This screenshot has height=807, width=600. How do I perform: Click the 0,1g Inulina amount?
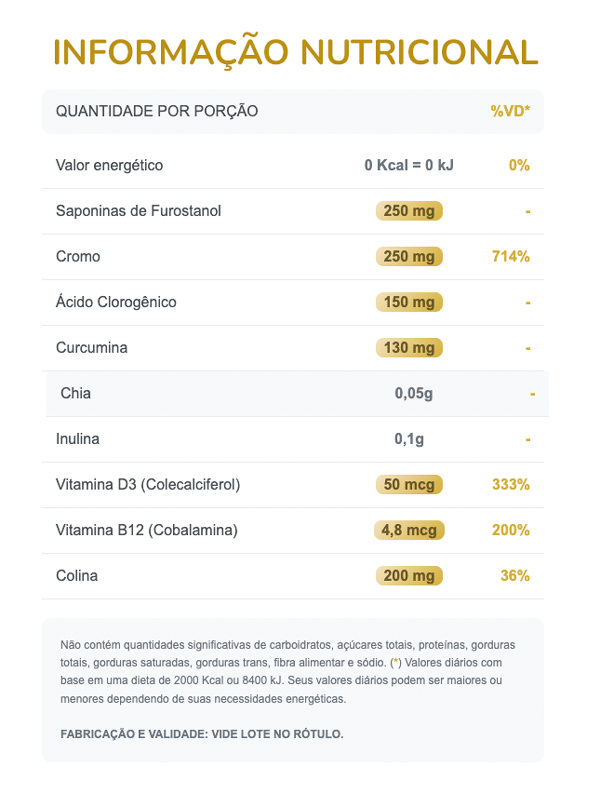[x=409, y=439]
